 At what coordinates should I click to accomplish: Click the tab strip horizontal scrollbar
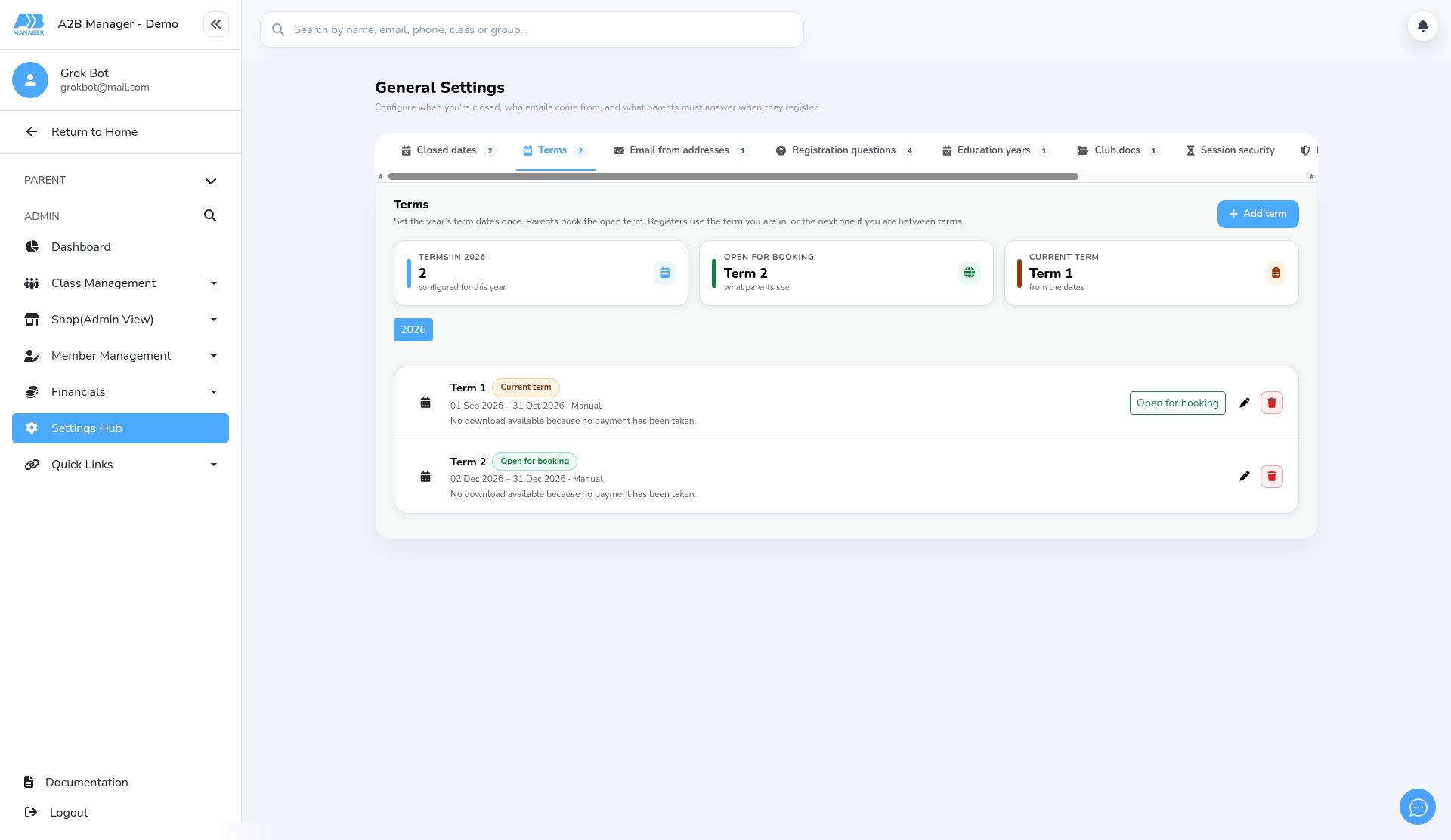pyautogui.click(x=733, y=176)
